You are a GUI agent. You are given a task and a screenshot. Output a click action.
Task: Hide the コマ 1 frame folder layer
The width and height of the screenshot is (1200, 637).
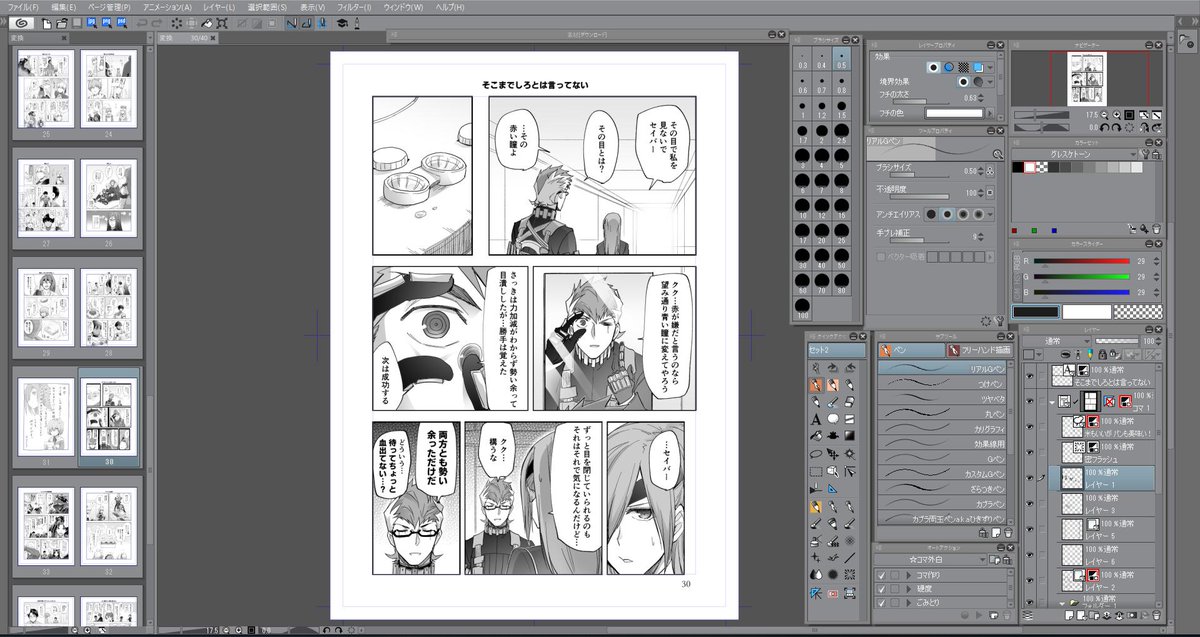pyautogui.click(x=1030, y=401)
